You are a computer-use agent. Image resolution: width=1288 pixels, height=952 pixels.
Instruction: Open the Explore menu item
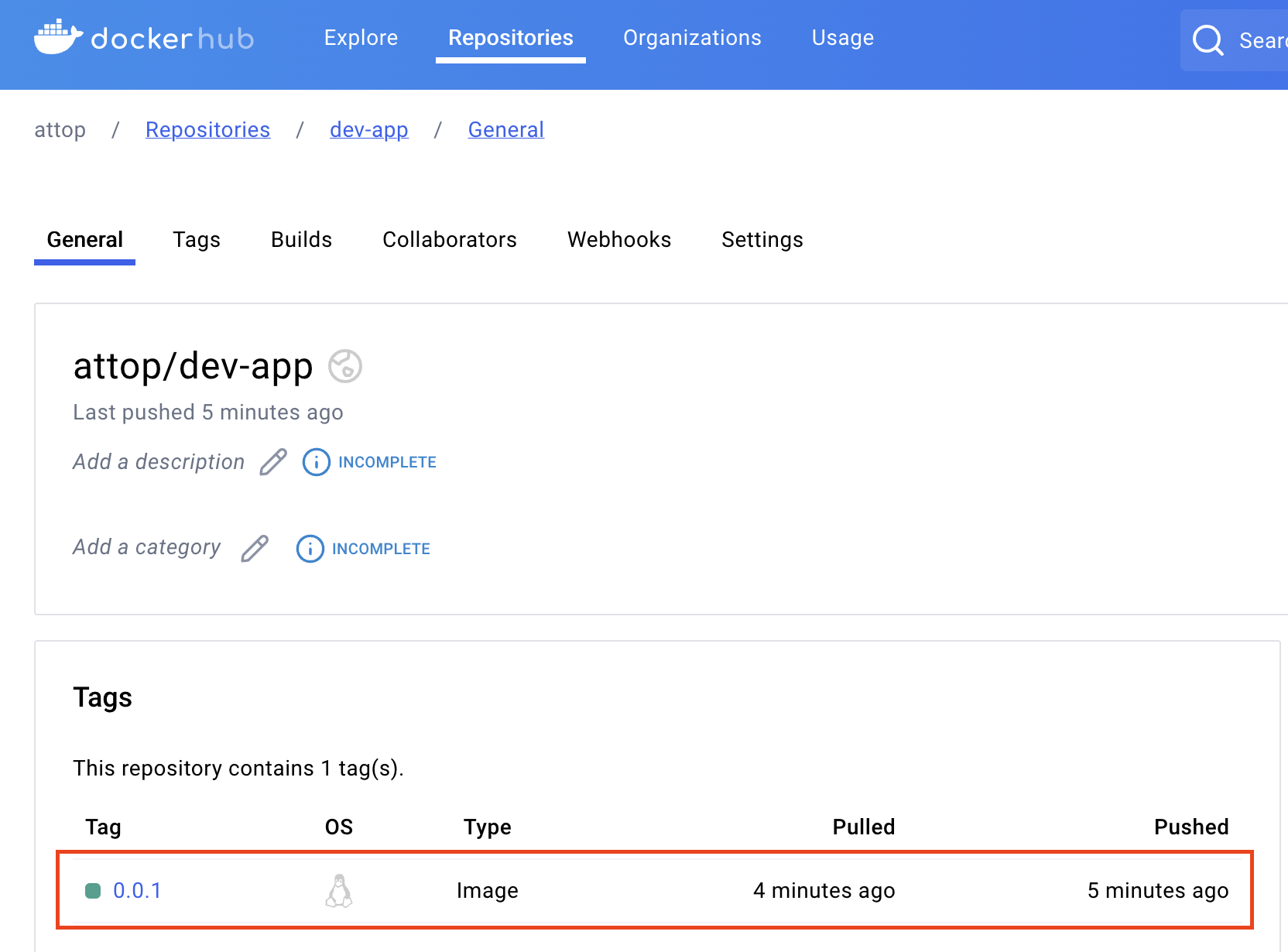click(x=361, y=38)
